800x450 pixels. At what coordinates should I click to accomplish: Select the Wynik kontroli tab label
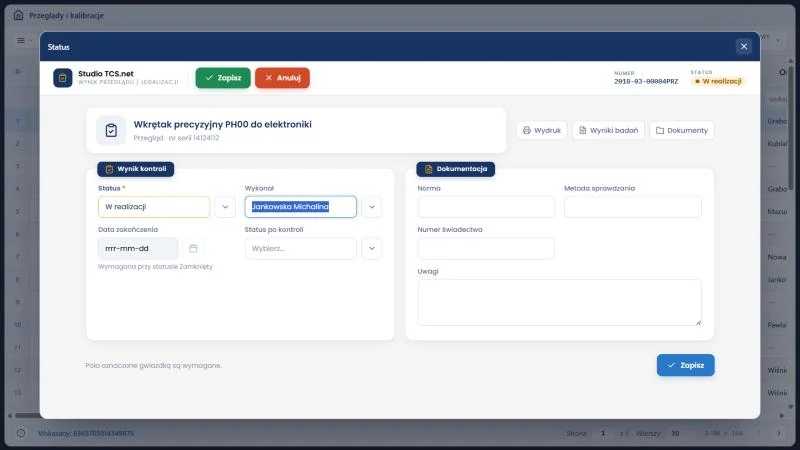[136, 169]
